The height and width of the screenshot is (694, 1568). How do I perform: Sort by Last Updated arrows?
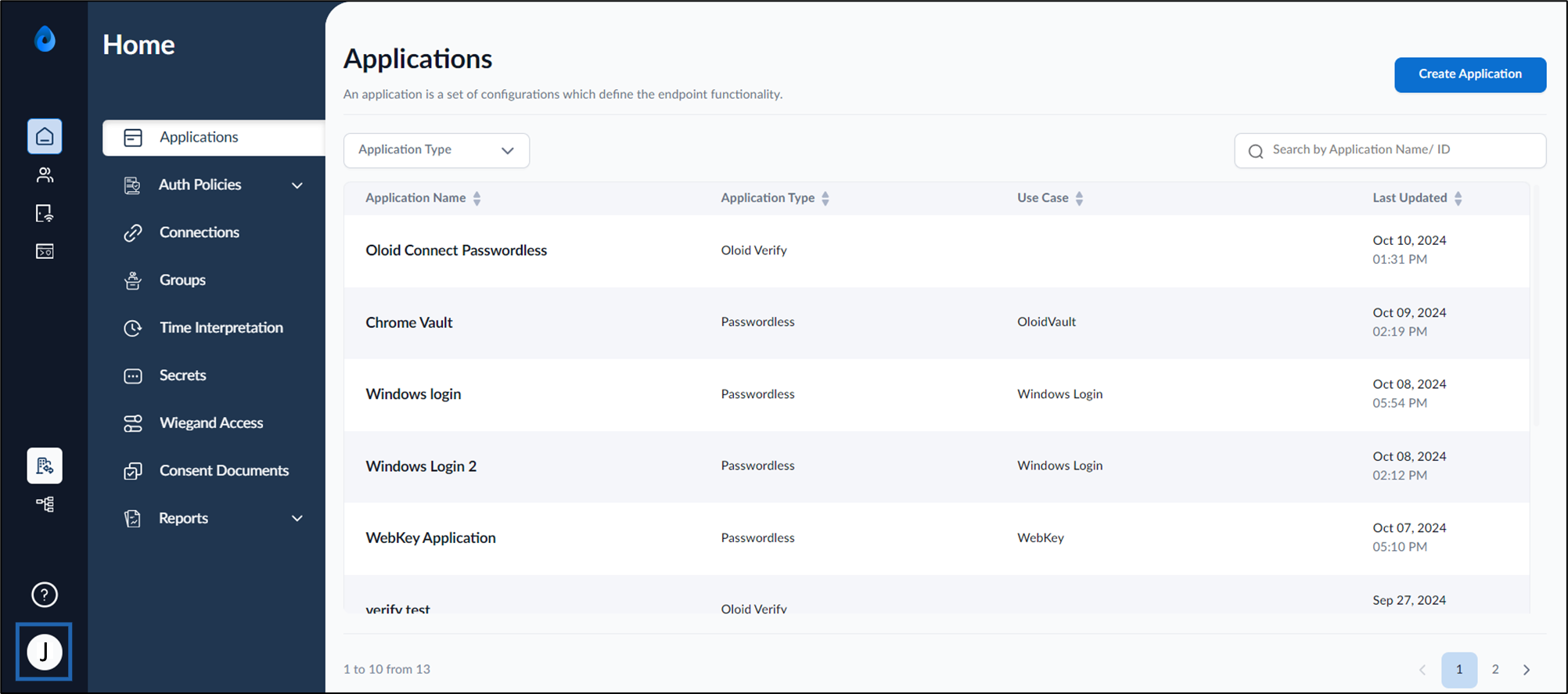pos(1458,199)
